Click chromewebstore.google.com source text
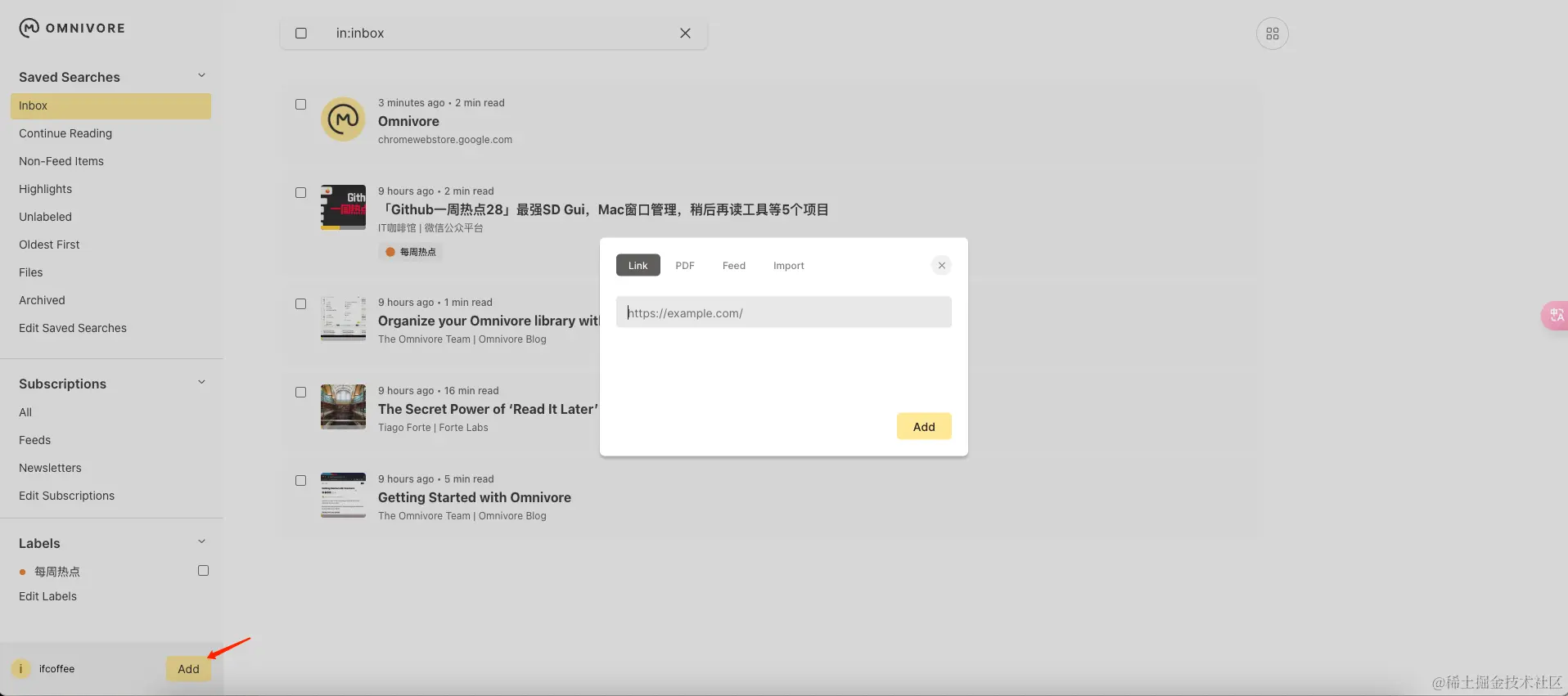This screenshot has width=1568, height=696. coord(445,140)
